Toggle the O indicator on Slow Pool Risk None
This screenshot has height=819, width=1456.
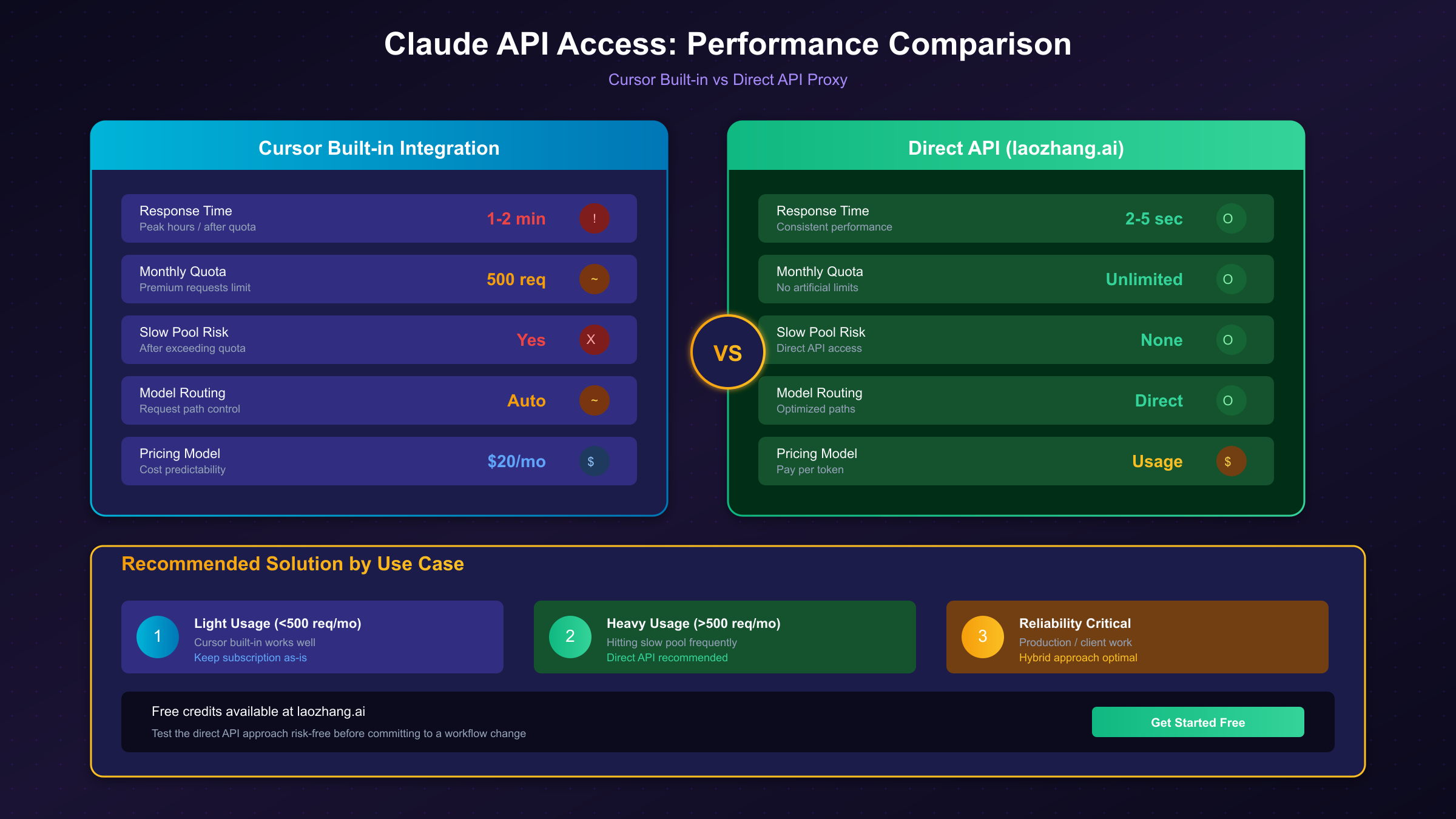[1231, 340]
